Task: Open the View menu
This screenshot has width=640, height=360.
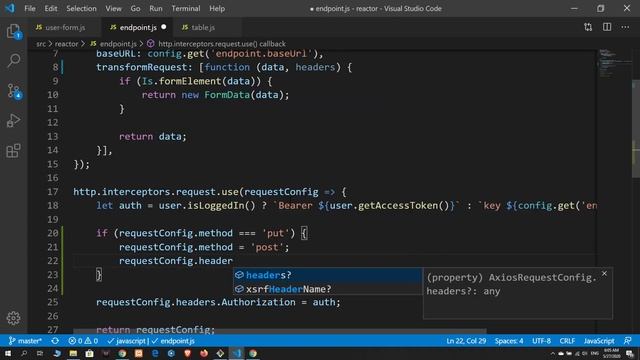Action: pyautogui.click(x=113, y=8)
